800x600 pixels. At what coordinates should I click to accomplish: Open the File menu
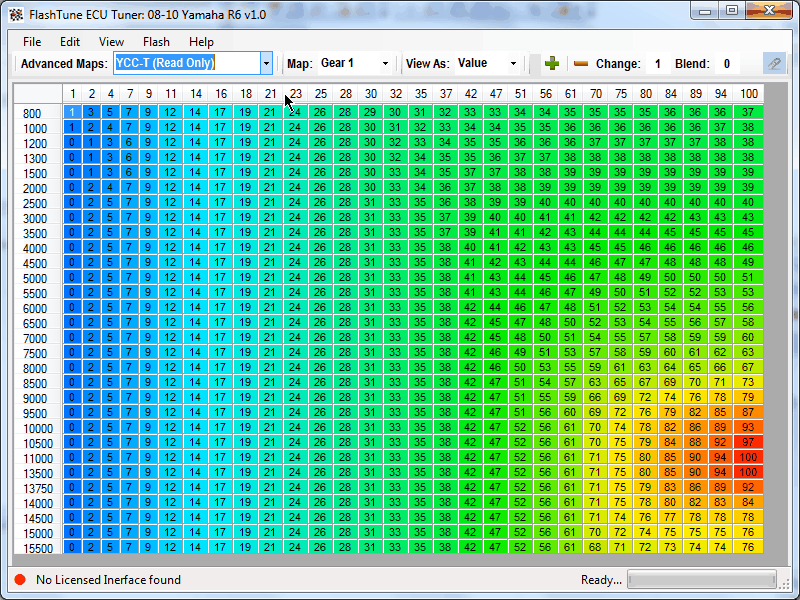[32, 42]
